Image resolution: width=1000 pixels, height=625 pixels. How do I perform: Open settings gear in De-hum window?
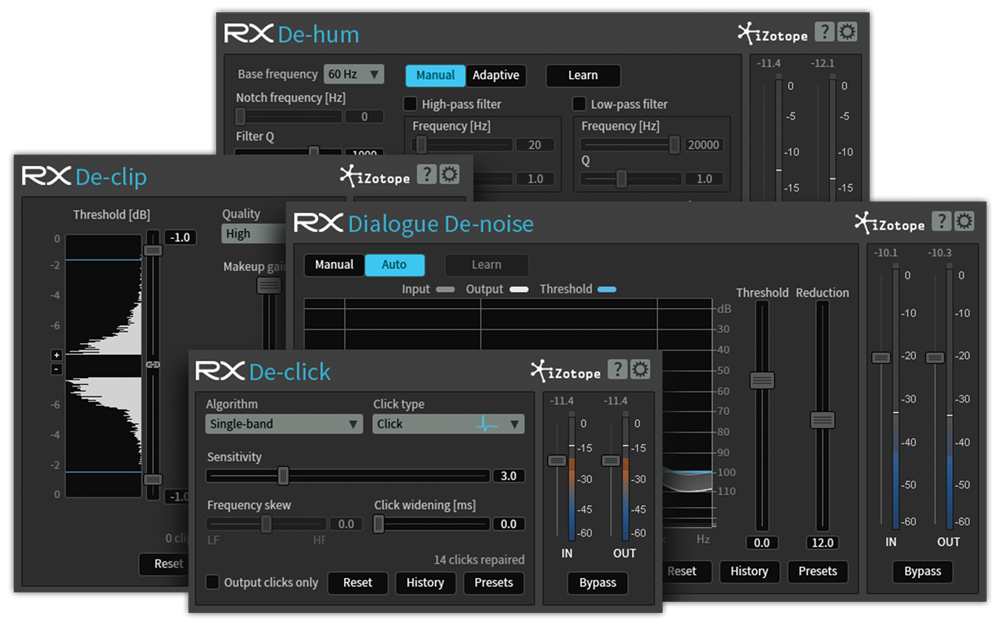coord(847,31)
